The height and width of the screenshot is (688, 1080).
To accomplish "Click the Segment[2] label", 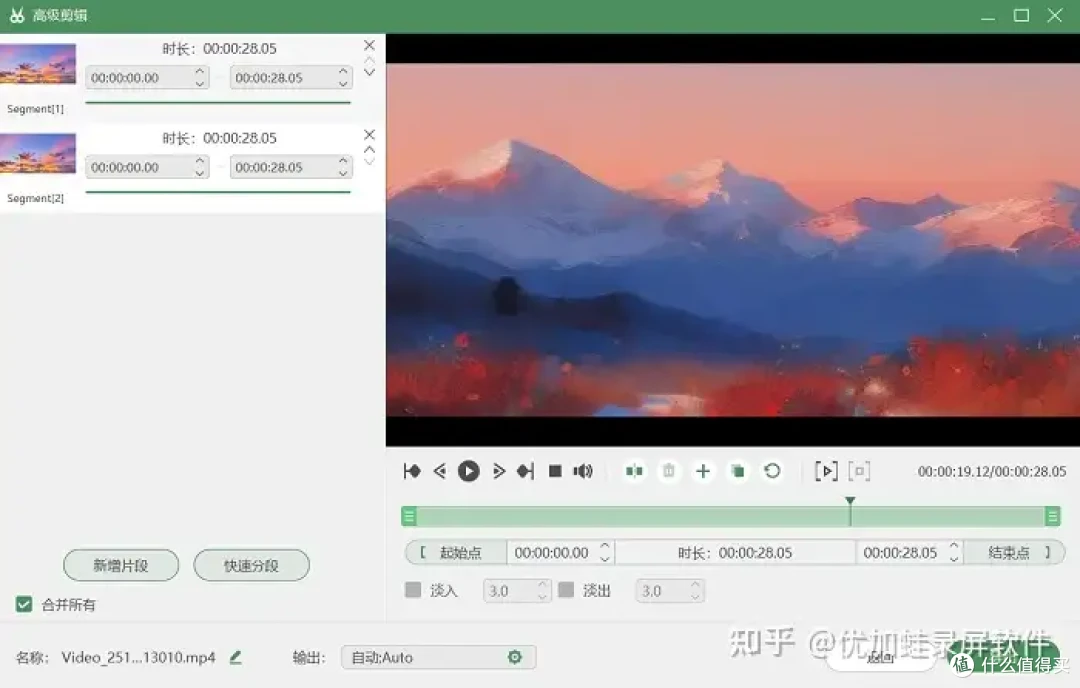I will [x=35, y=198].
